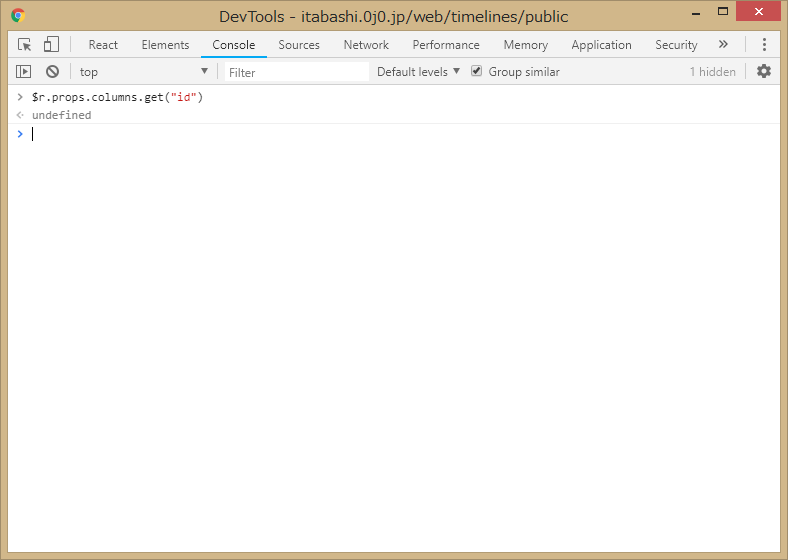
Task: Open console settings gear icon
Action: point(764,72)
